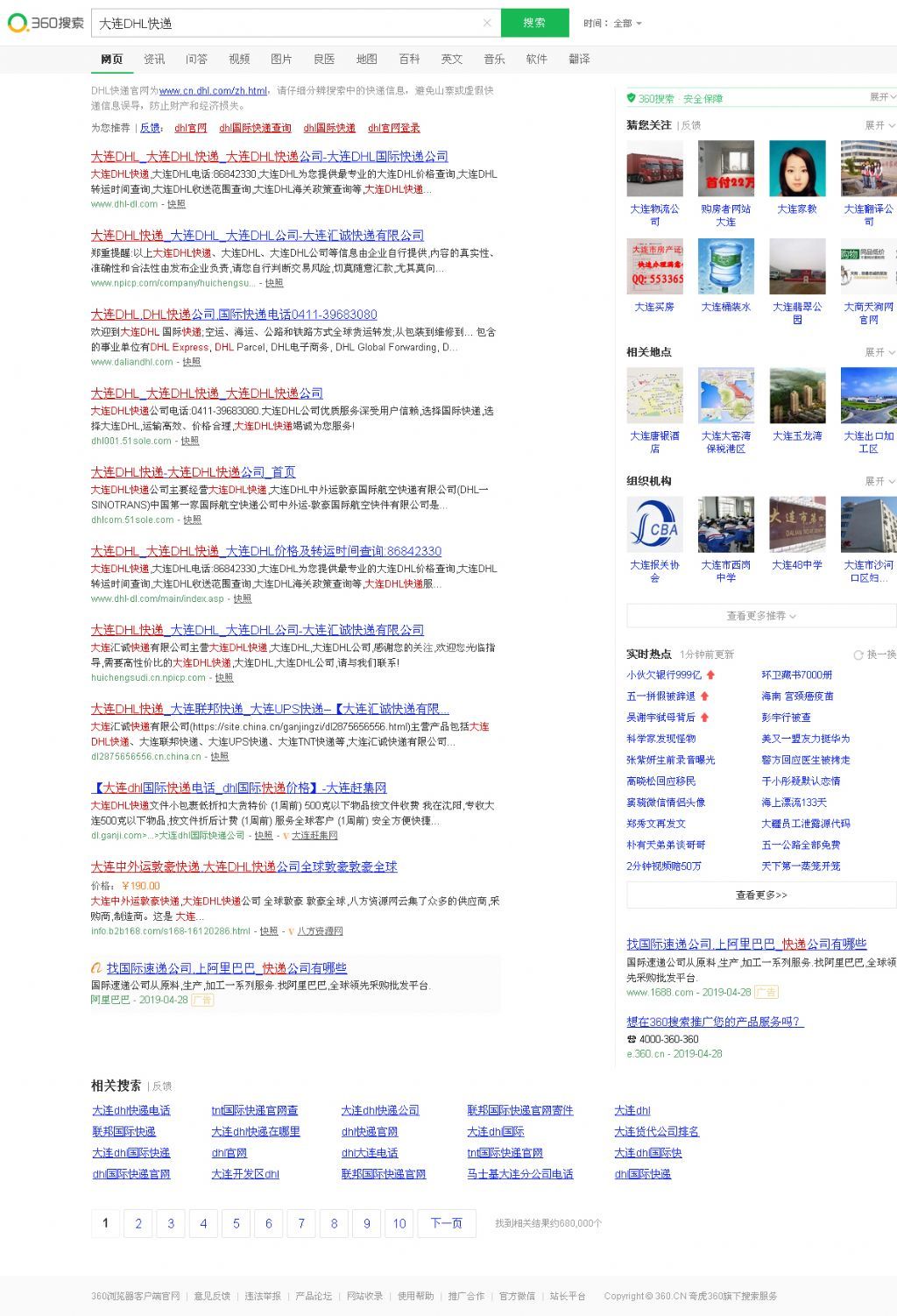Switch to the 问答 tab
Image resolution: width=897 pixels, height=1316 pixels.
pos(196,60)
